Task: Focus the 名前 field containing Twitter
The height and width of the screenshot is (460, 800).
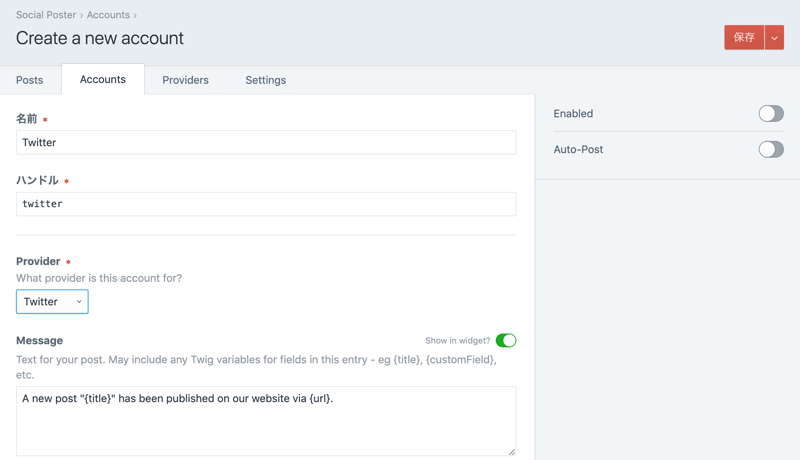Action: (266, 142)
